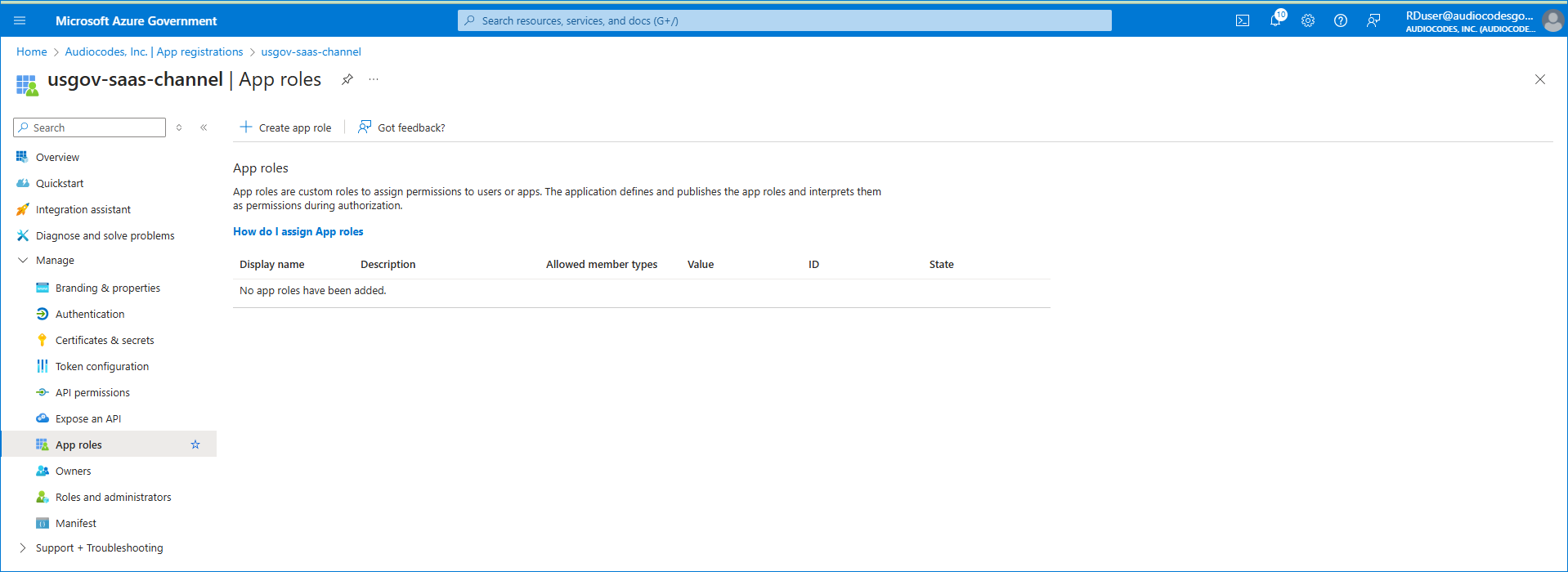This screenshot has width=1568, height=572.
Task: Toggle favorite star for App roles
Action: point(195,445)
